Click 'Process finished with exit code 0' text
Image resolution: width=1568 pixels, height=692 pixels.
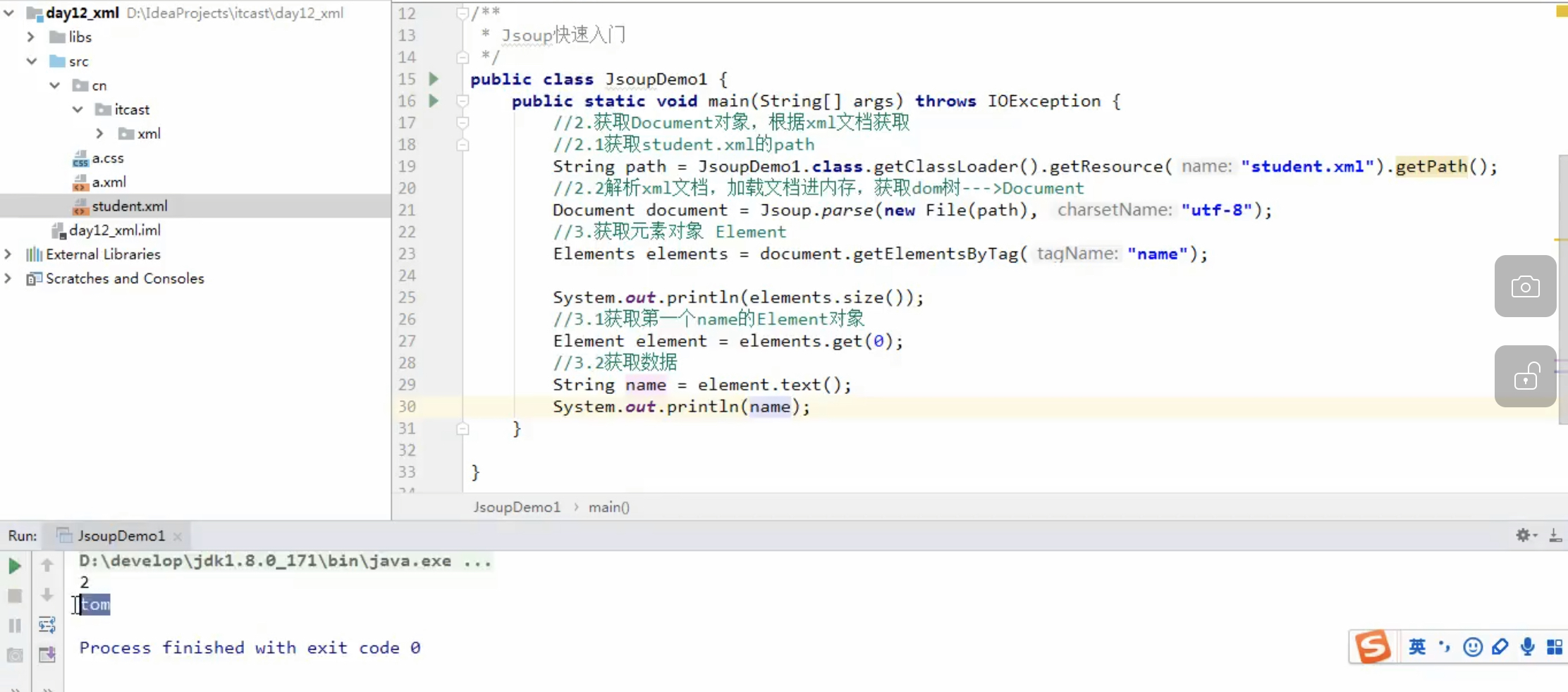250,648
